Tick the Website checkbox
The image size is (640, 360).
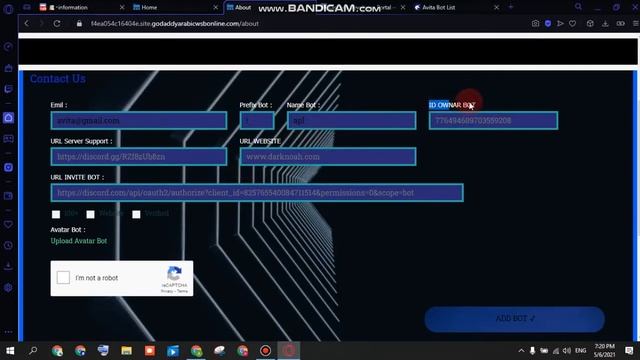coord(91,214)
